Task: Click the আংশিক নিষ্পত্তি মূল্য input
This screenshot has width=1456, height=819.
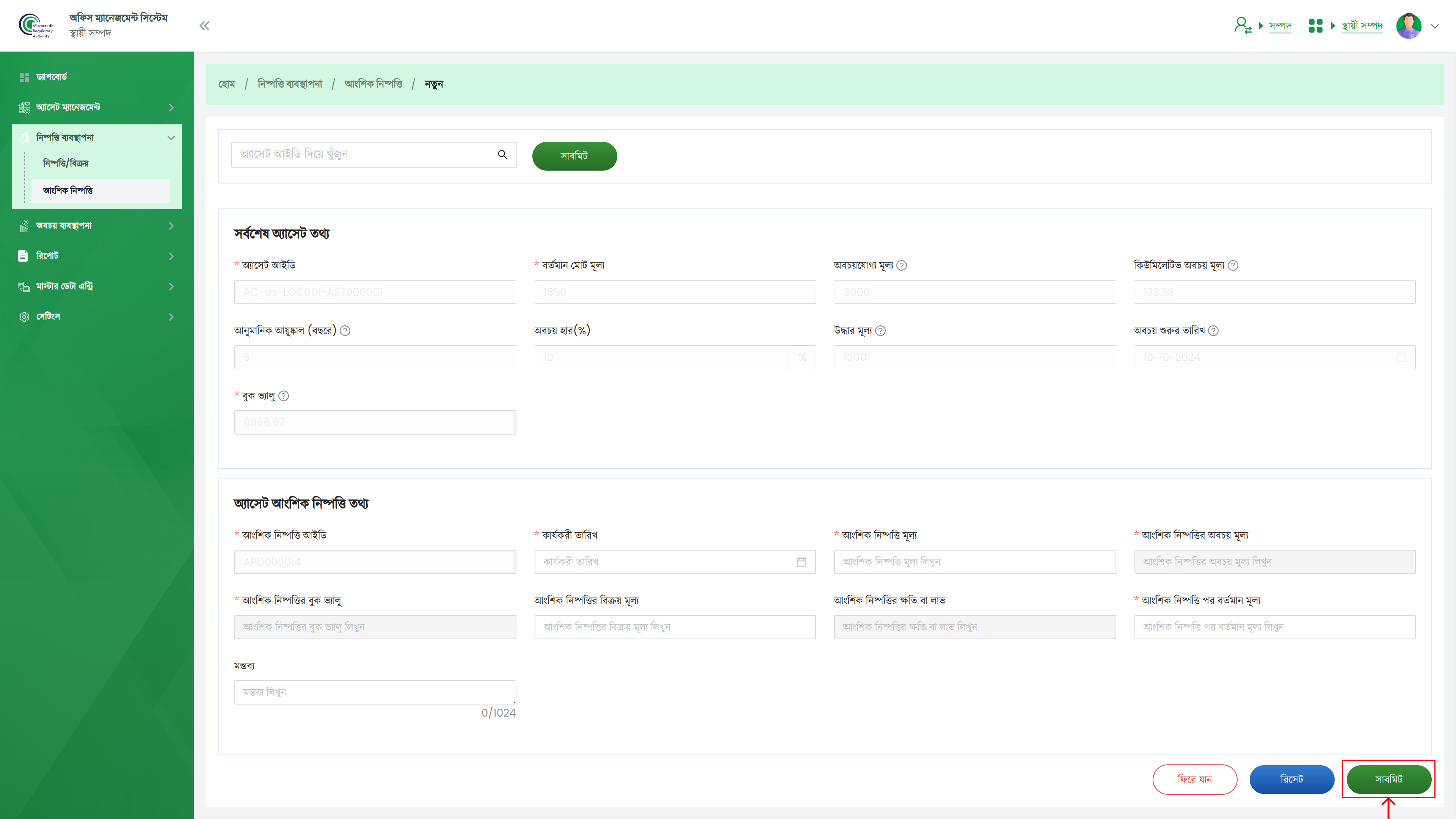Action: pos(974,562)
